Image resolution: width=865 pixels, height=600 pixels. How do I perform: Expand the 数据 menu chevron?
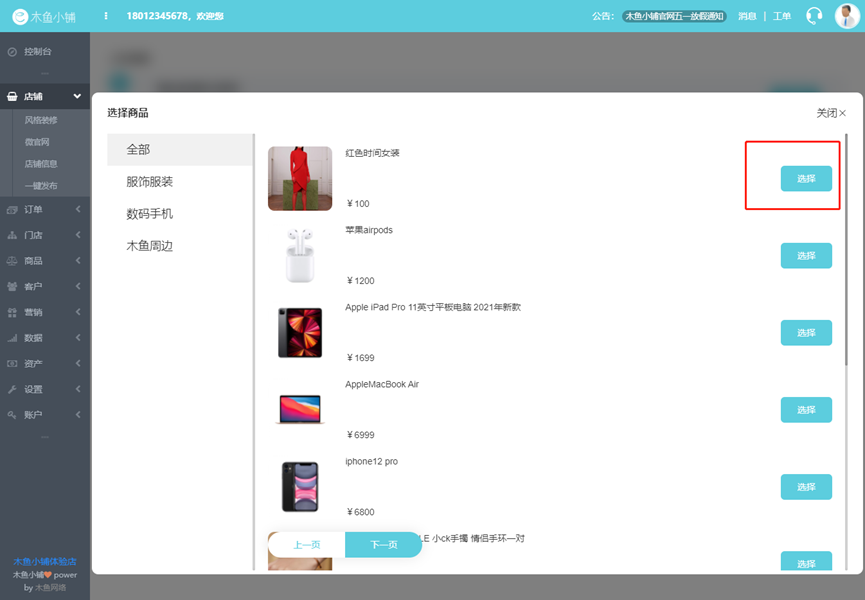coord(78,338)
